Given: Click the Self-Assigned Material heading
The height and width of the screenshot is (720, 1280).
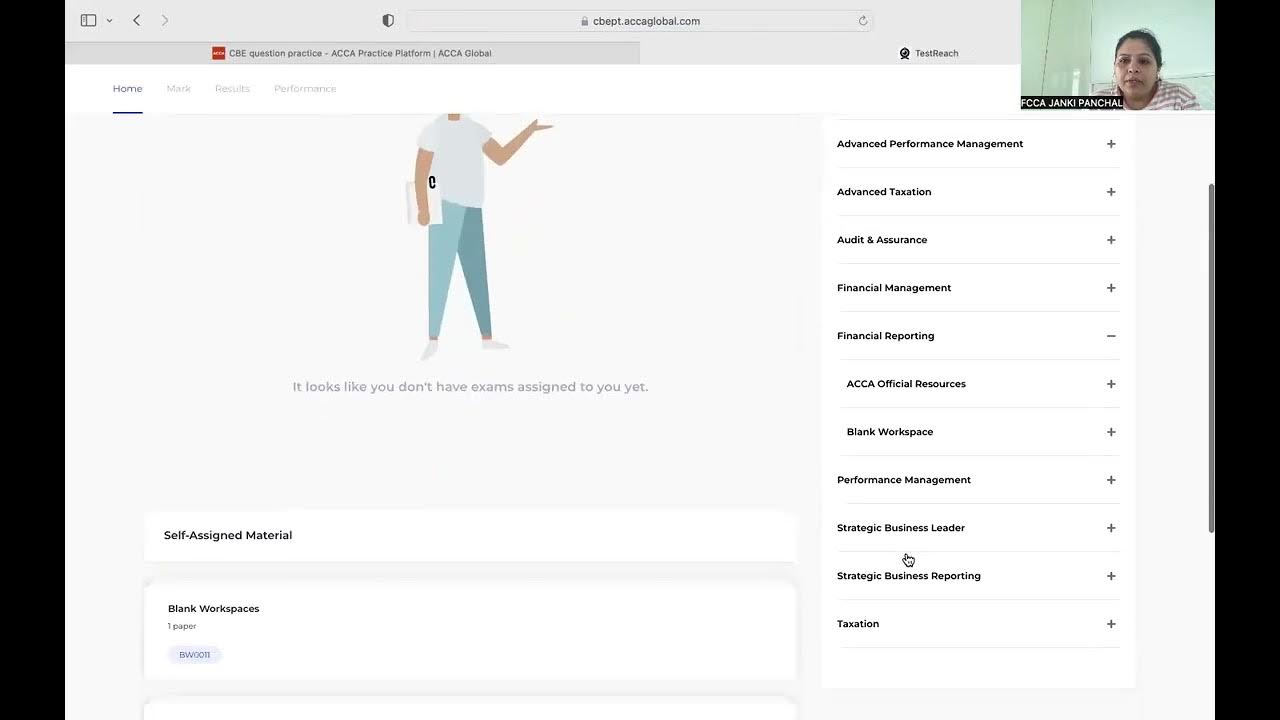Looking at the screenshot, I should (228, 535).
